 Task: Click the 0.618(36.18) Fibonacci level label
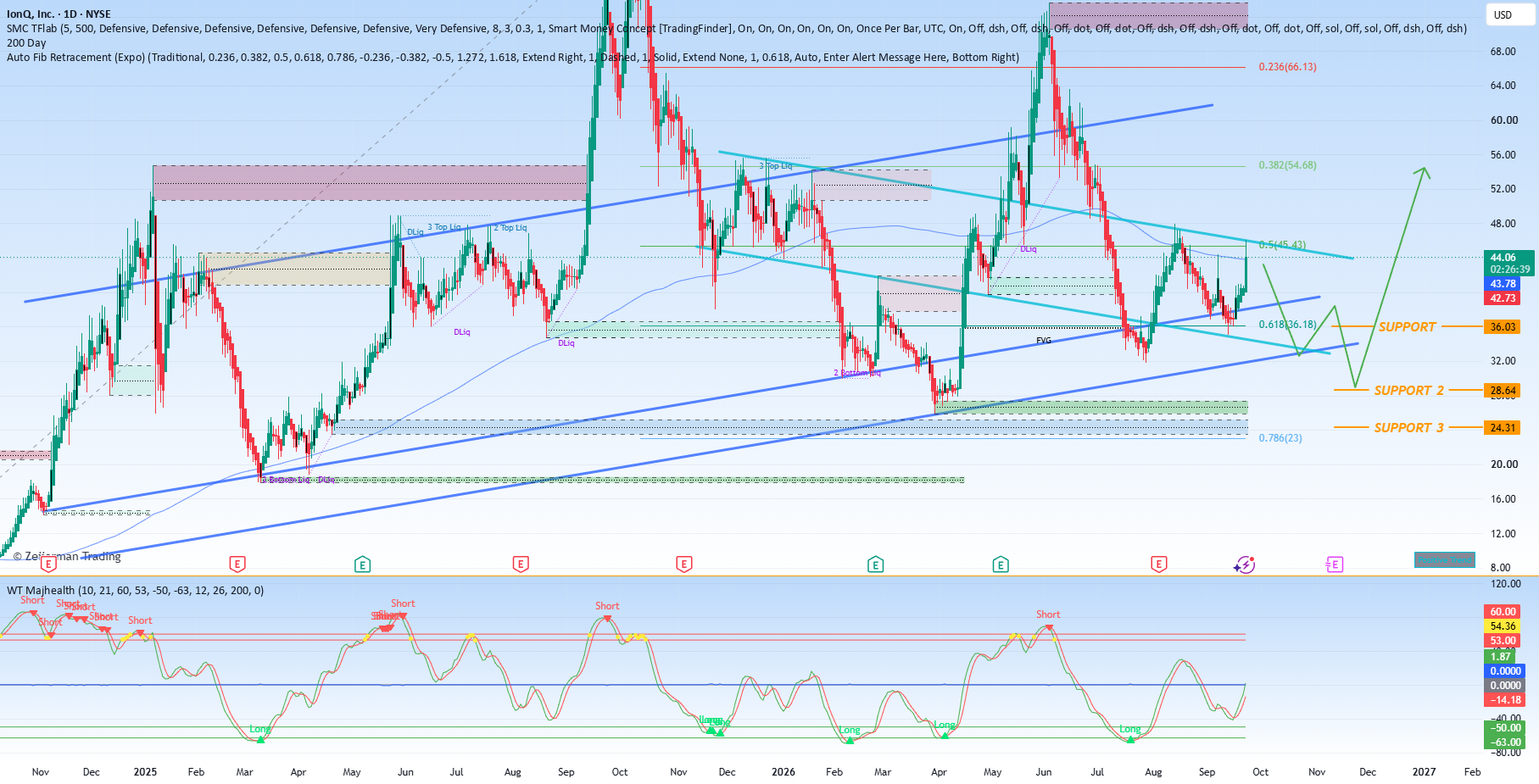tap(1287, 325)
